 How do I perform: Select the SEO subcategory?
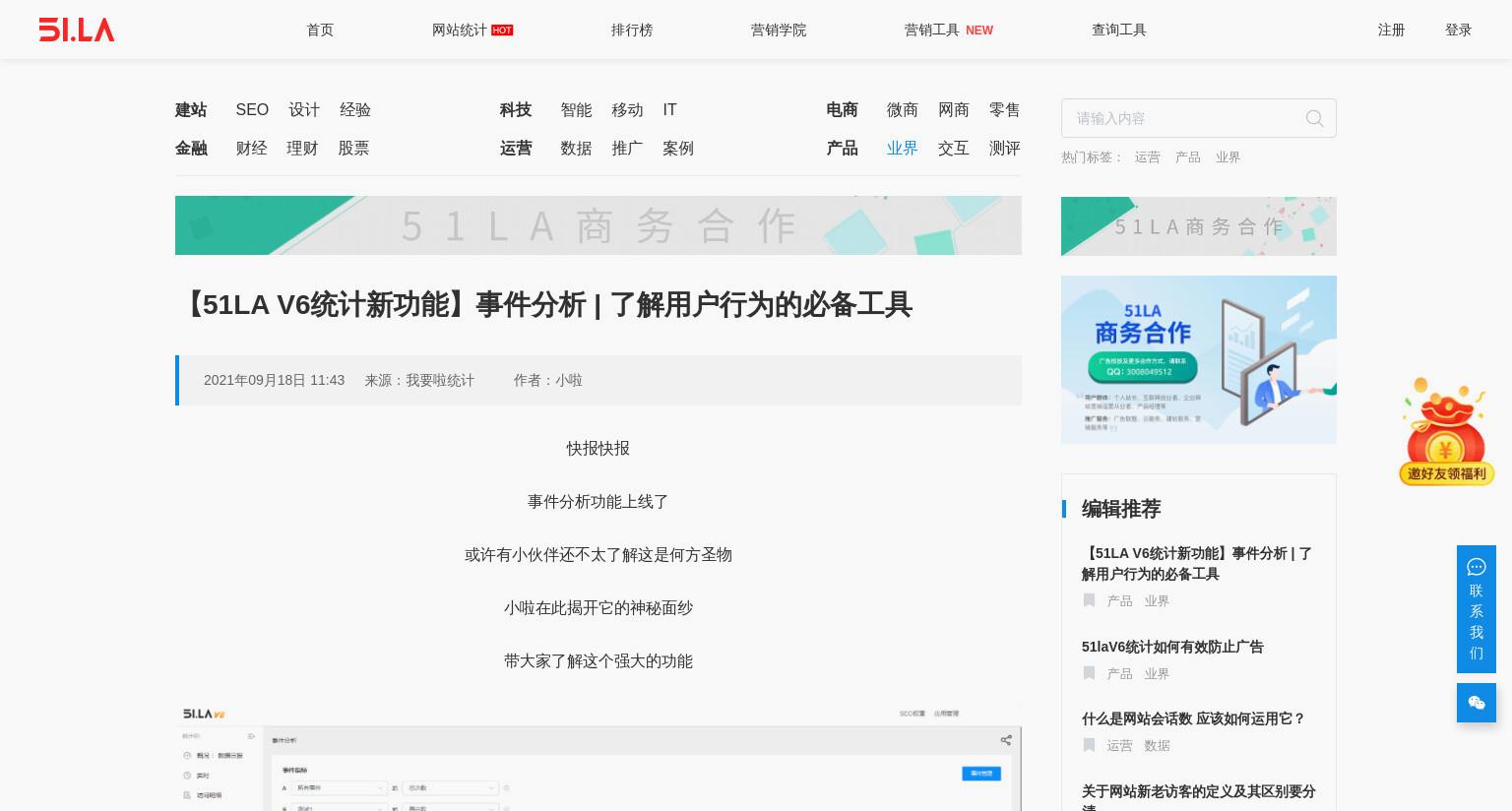[x=252, y=109]
